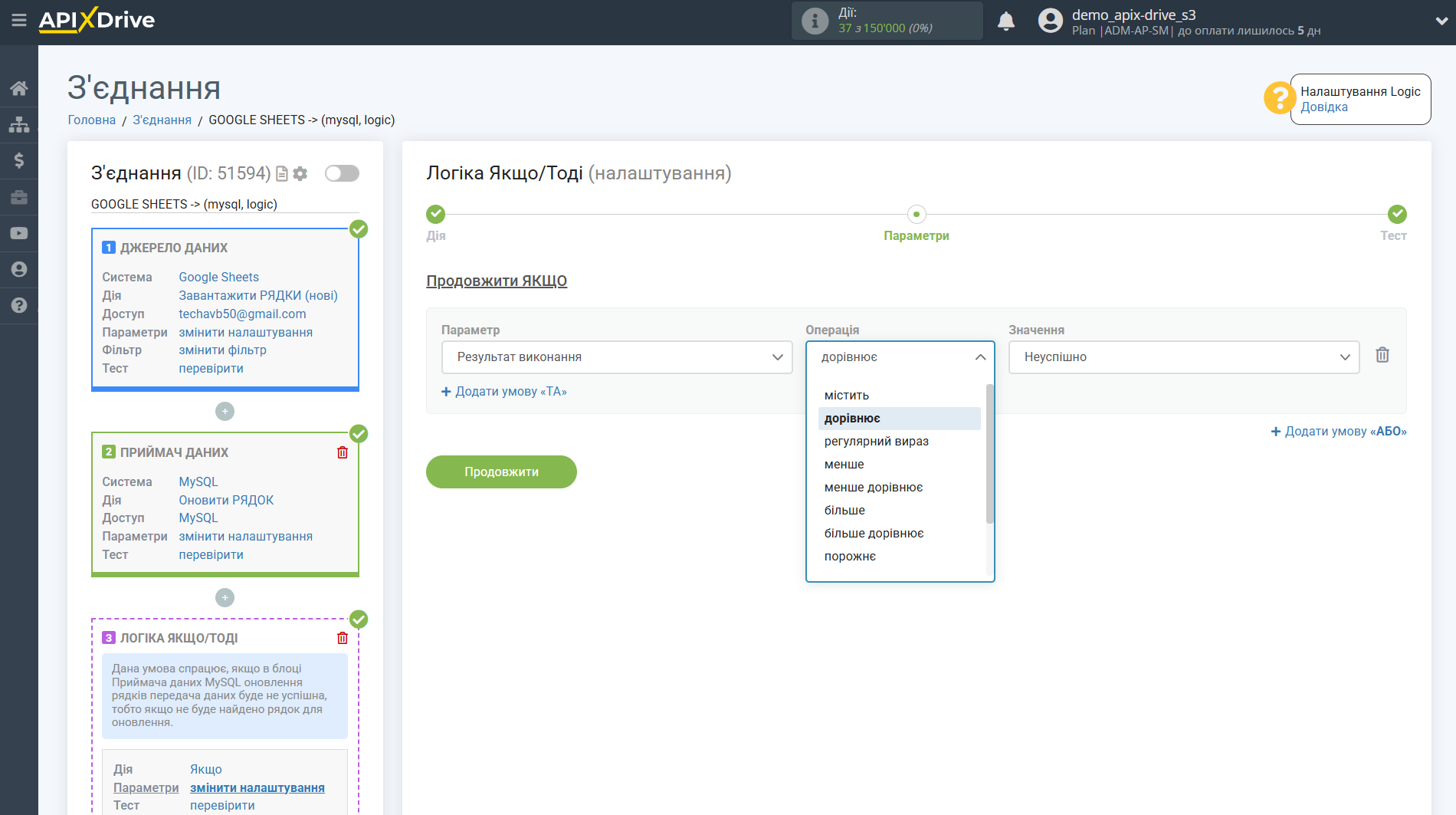
Task: Select більше дорівнює operation
Action: (x=900, y=534)
